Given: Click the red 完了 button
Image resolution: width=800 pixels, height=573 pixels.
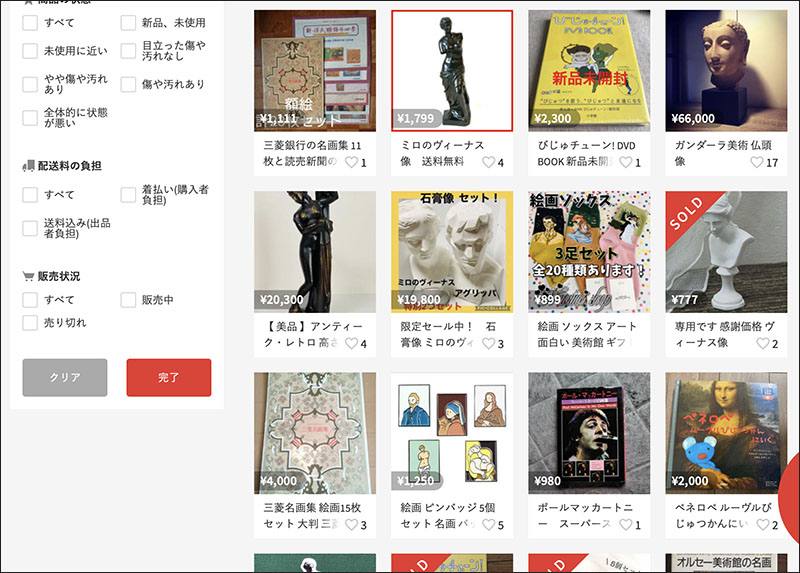Looking at the screenshot, I should pos(169,378).
